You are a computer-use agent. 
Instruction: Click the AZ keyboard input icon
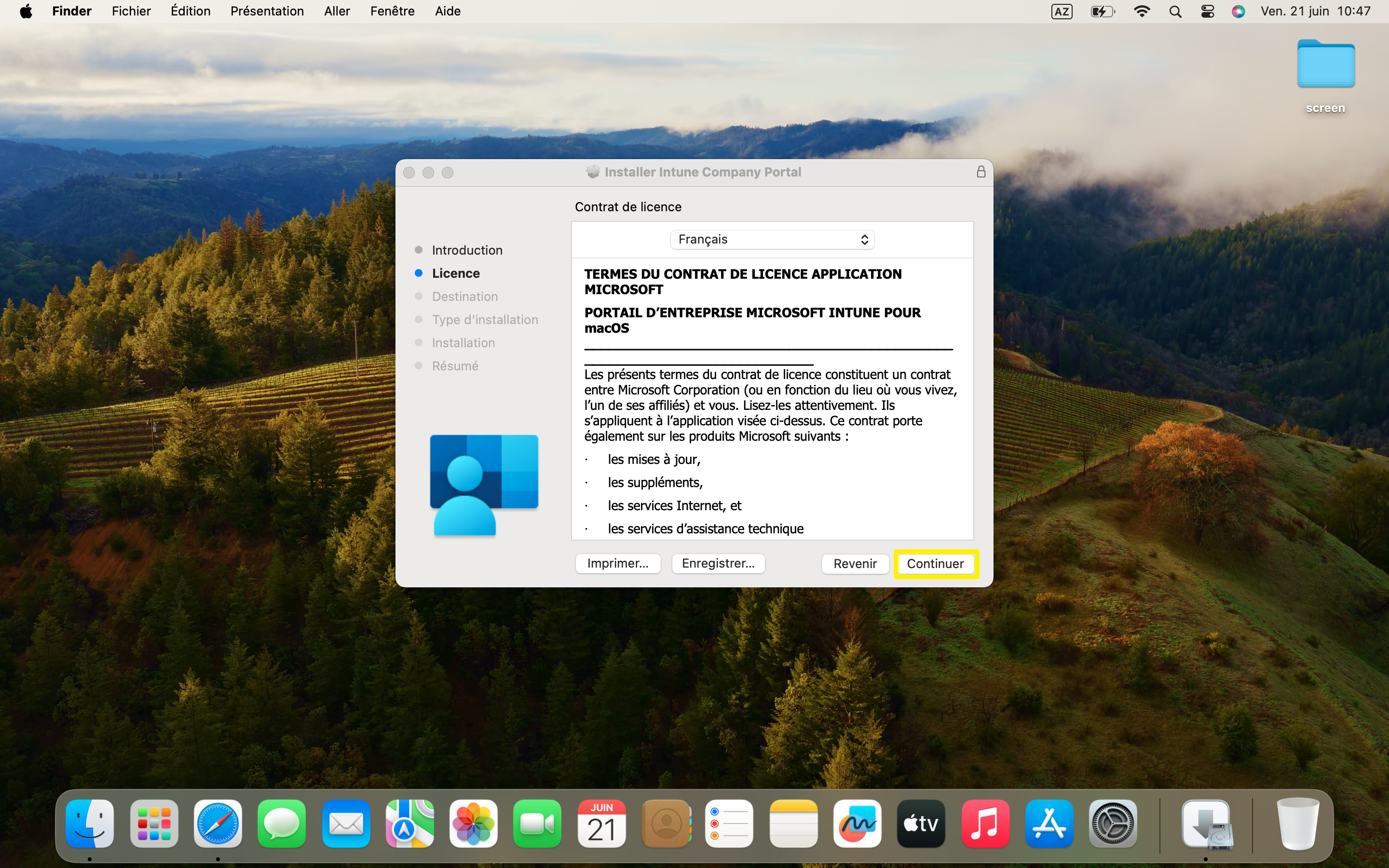1061,12
